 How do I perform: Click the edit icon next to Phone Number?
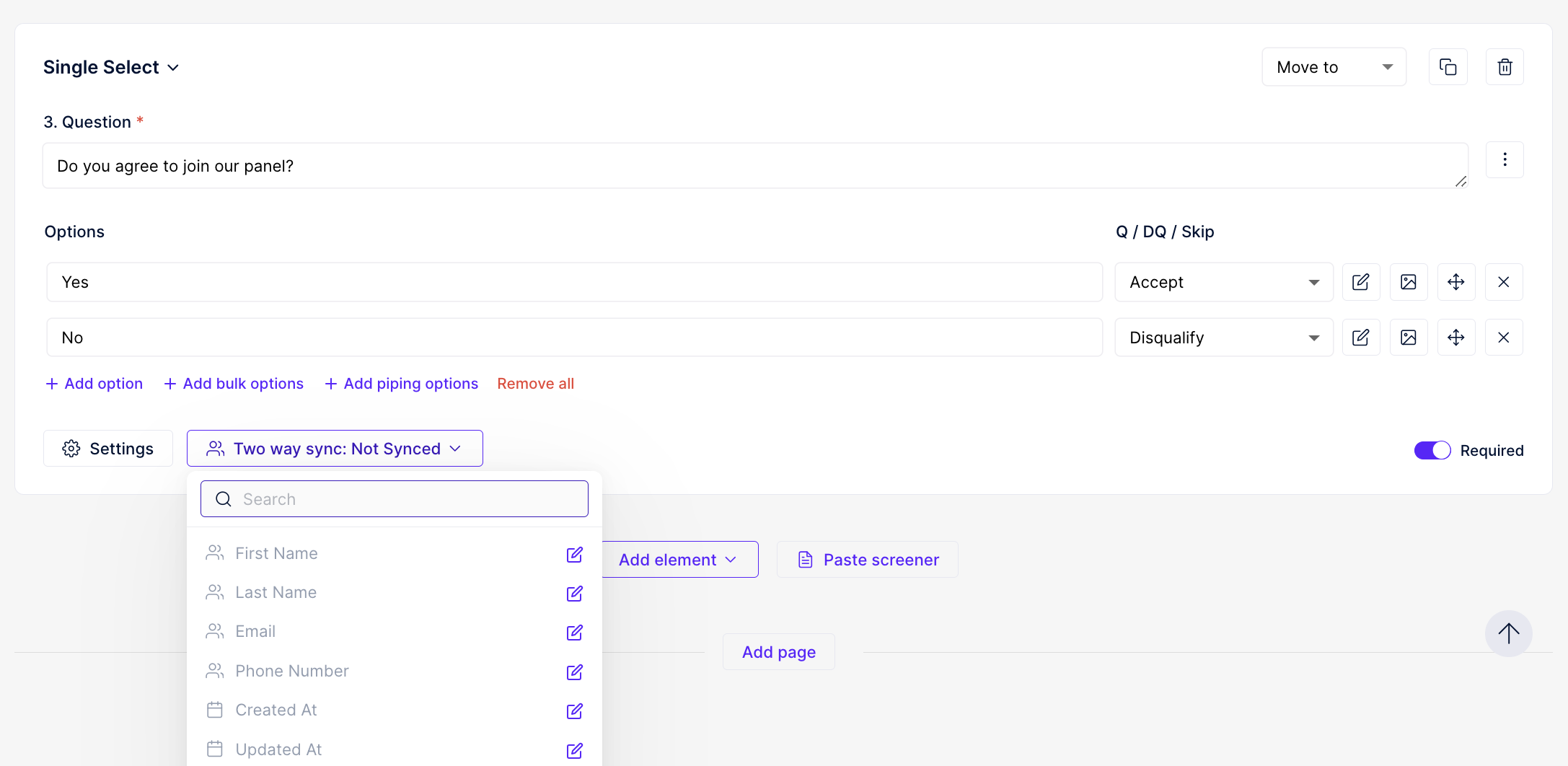pos(575,672)
